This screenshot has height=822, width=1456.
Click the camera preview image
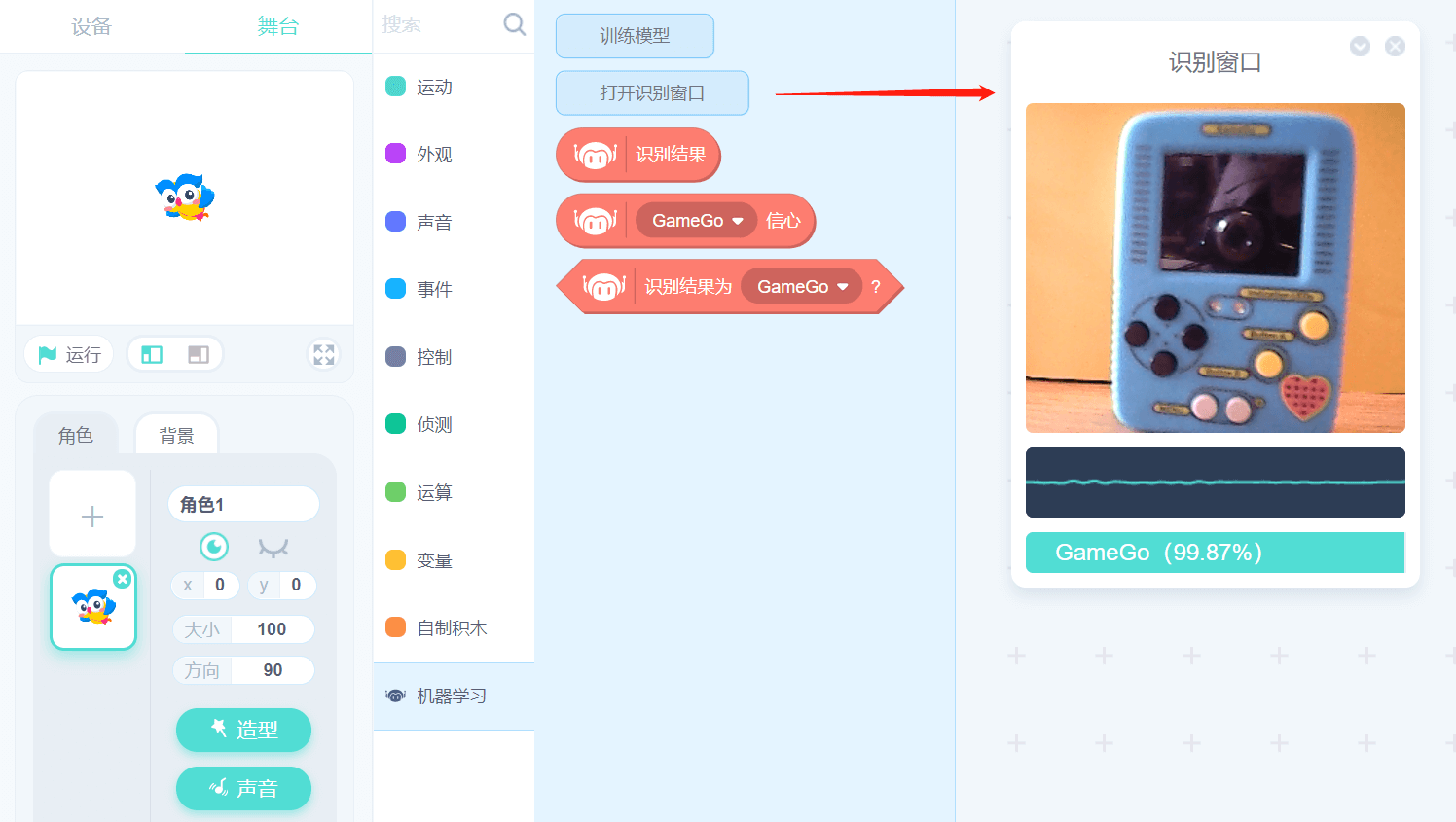click(x=1215, y=268)
